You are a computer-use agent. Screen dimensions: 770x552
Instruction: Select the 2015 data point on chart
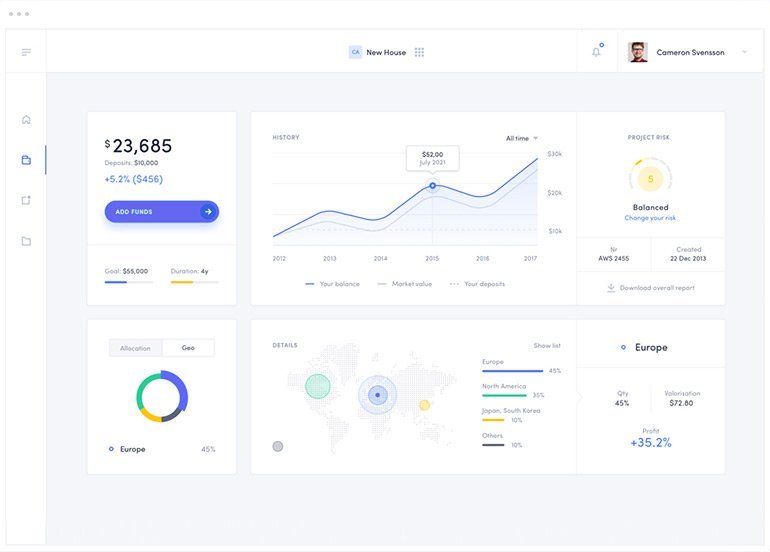(x=433, y=185)
